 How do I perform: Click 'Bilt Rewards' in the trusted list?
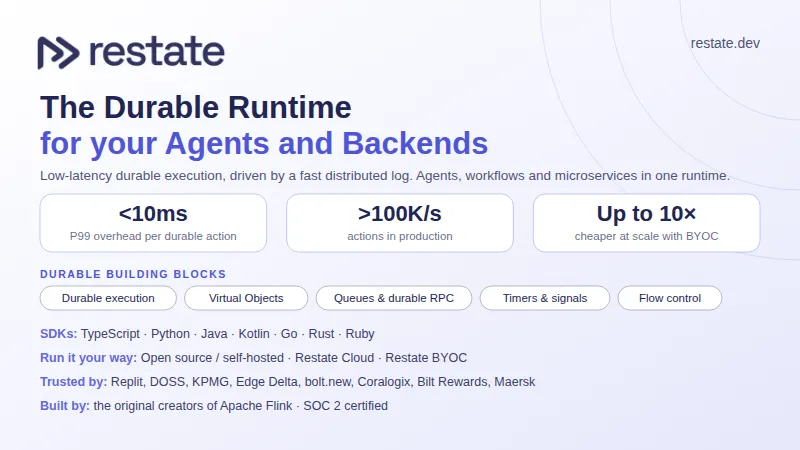(x=453, y=382)
